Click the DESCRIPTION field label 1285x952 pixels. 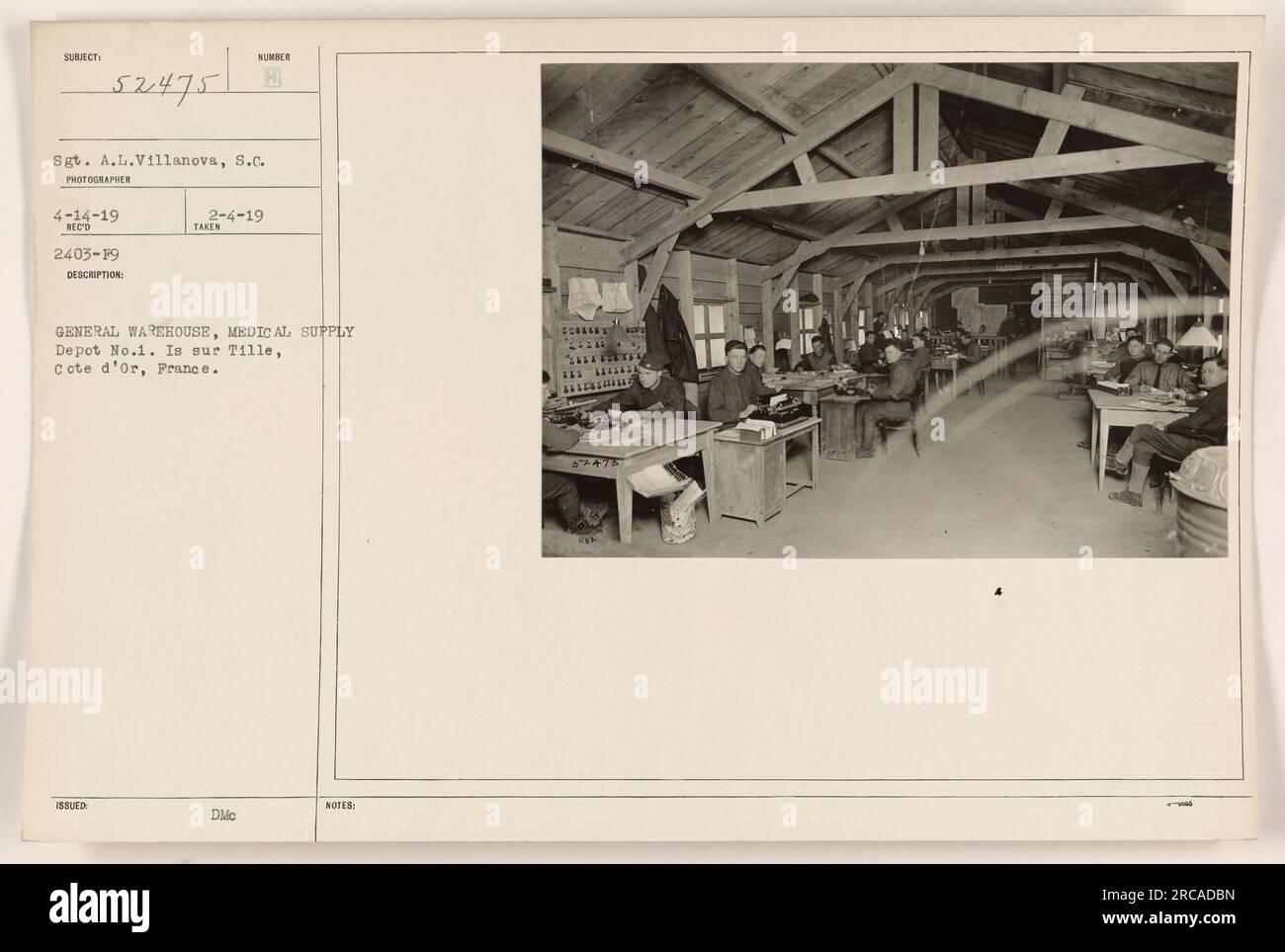[94, 276]
